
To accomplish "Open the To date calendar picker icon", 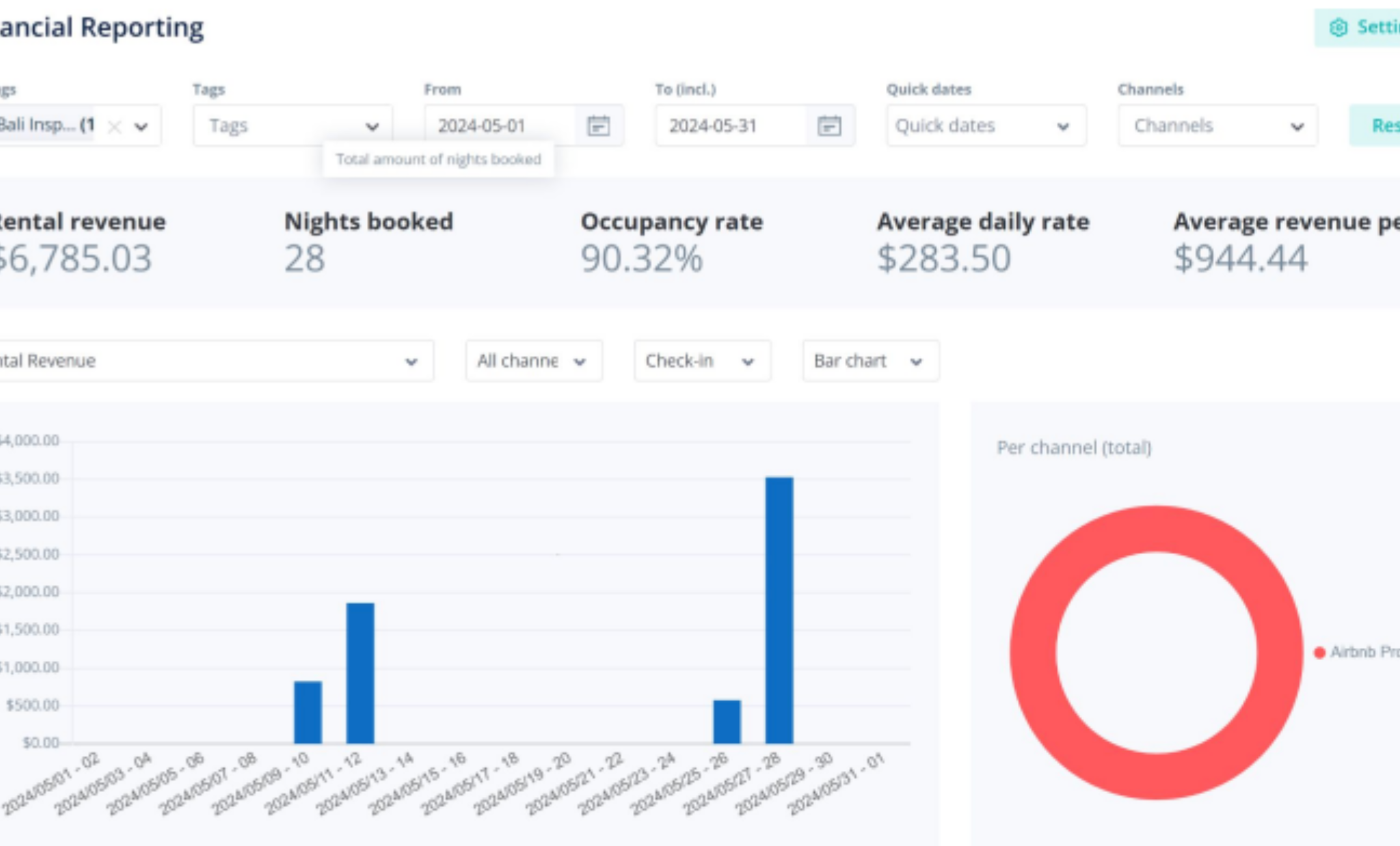I will (x=829, y=126).
